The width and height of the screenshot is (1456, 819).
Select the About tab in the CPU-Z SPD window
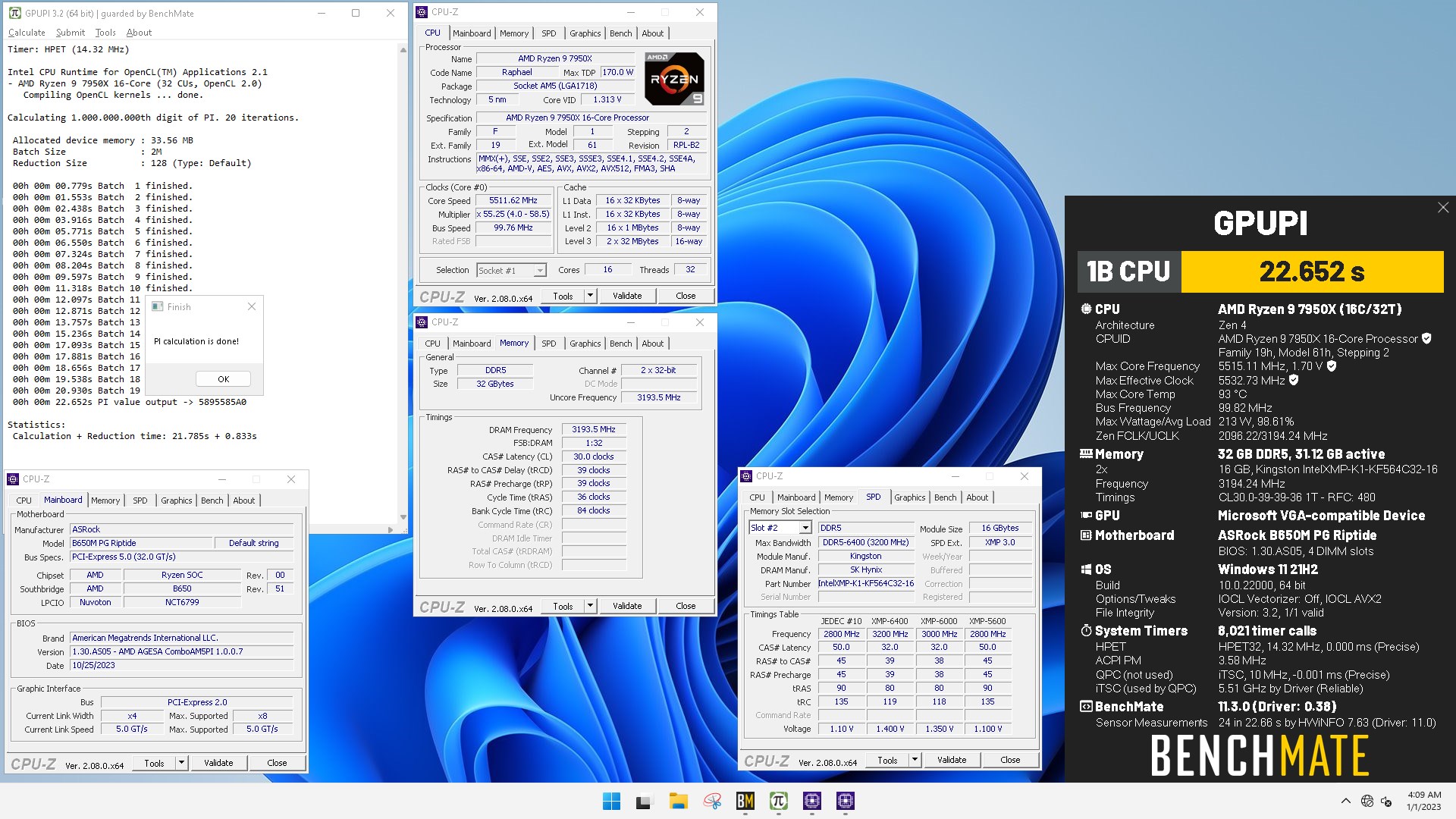coord(977,497)
